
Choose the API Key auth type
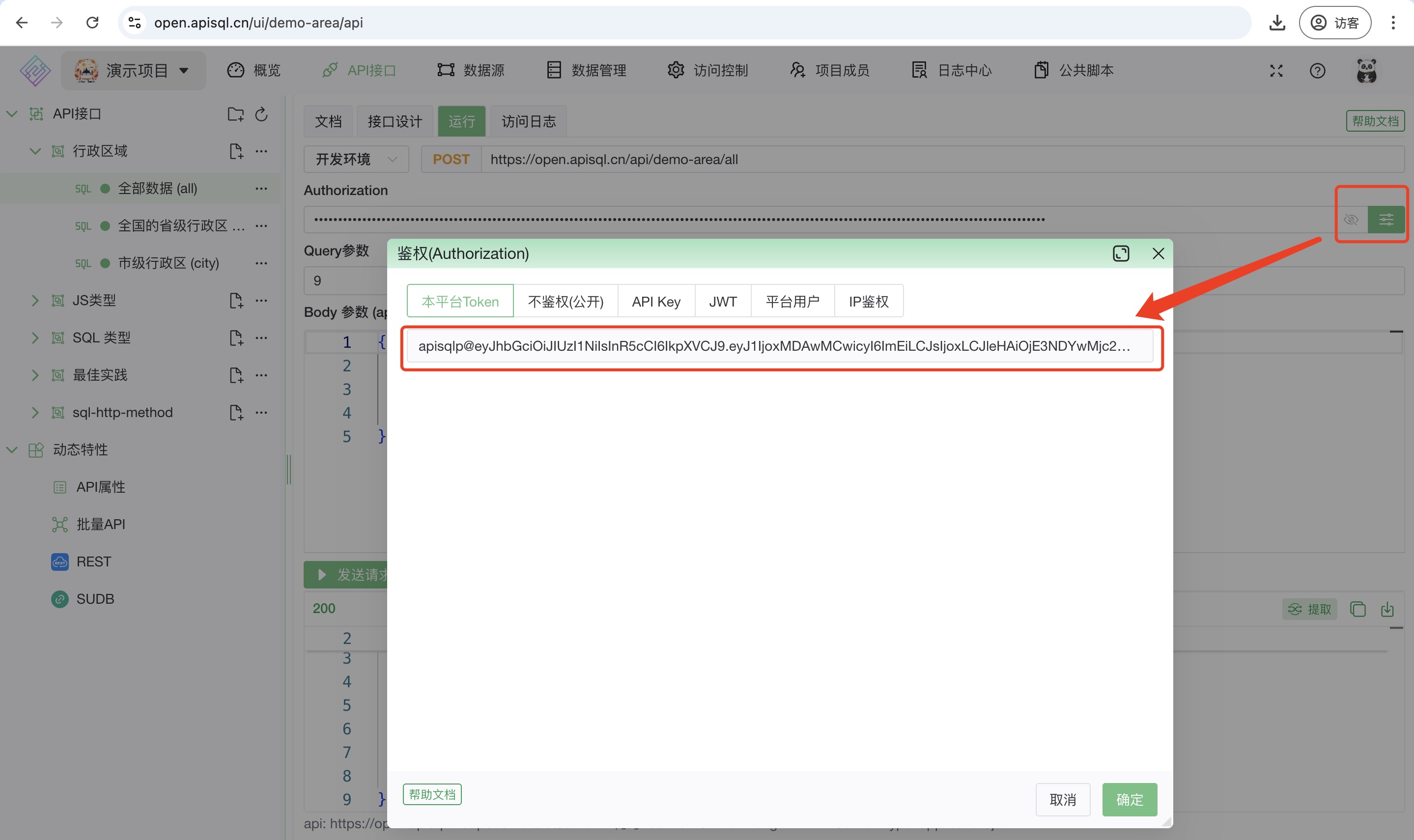[656, 301]
